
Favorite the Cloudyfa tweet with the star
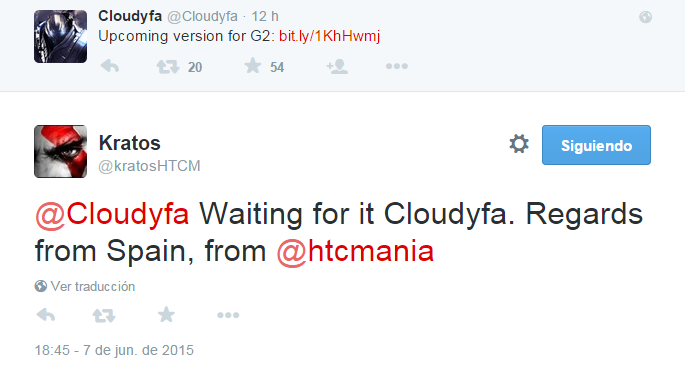click(x=253, y=66)
